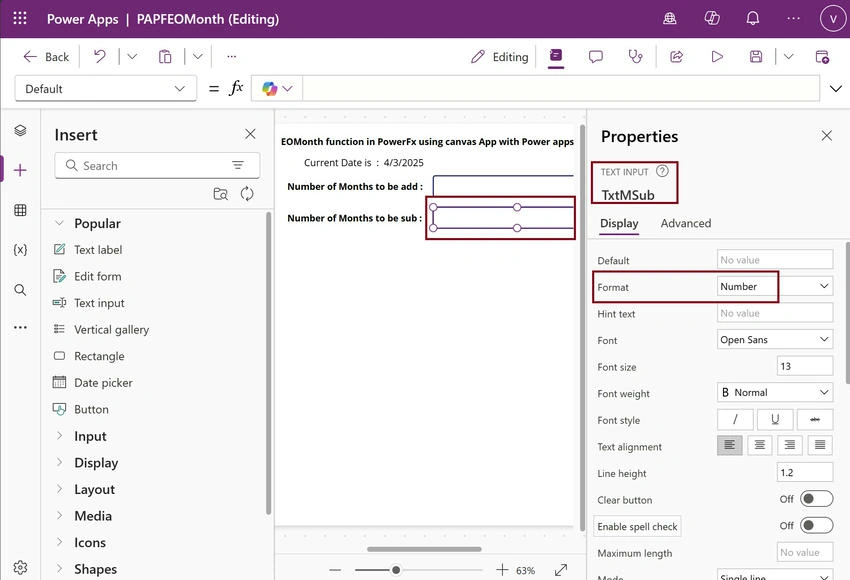Open the Comments speech bubble icon
Image resolution: width=850 pixels, height=580 pixels.
[x=596, y=56]
